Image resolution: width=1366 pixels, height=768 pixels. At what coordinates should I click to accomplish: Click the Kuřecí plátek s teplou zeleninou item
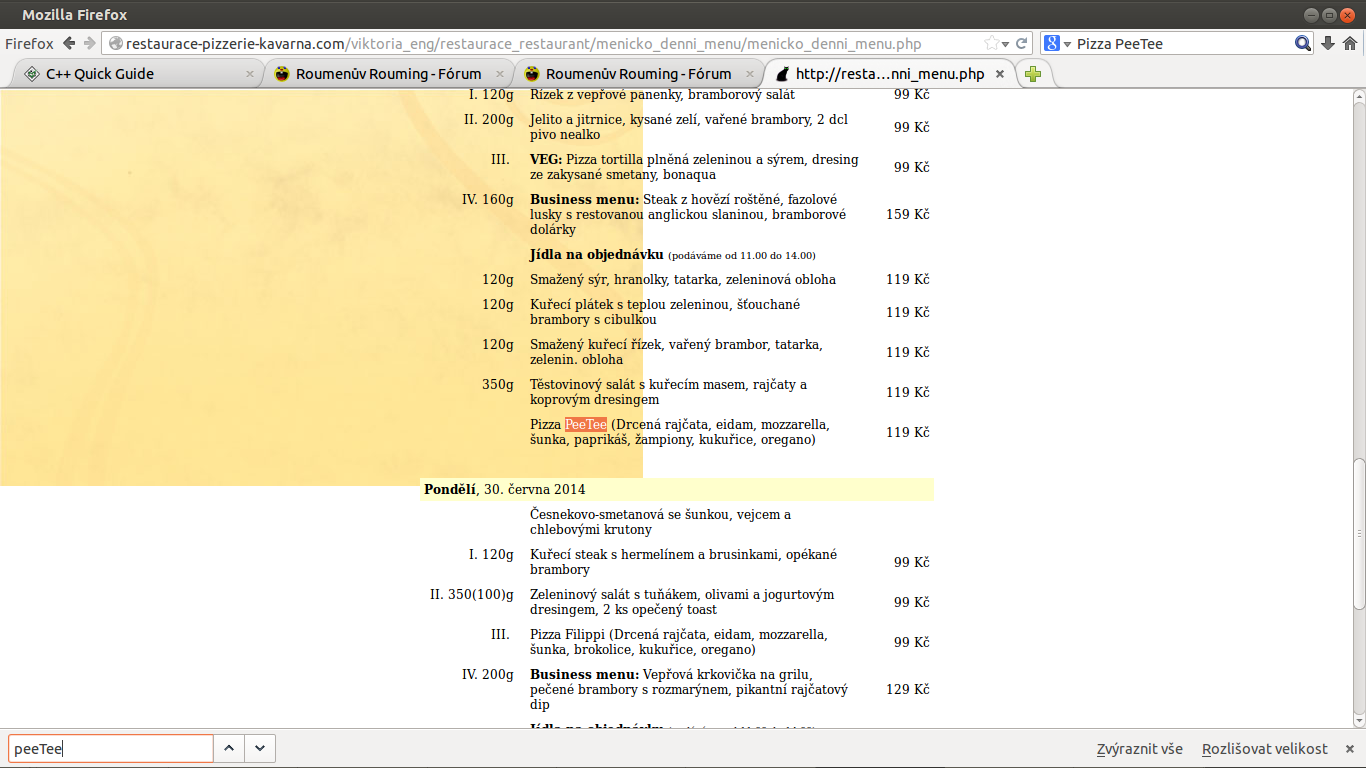pyautogui.click(x=665, y=312)
